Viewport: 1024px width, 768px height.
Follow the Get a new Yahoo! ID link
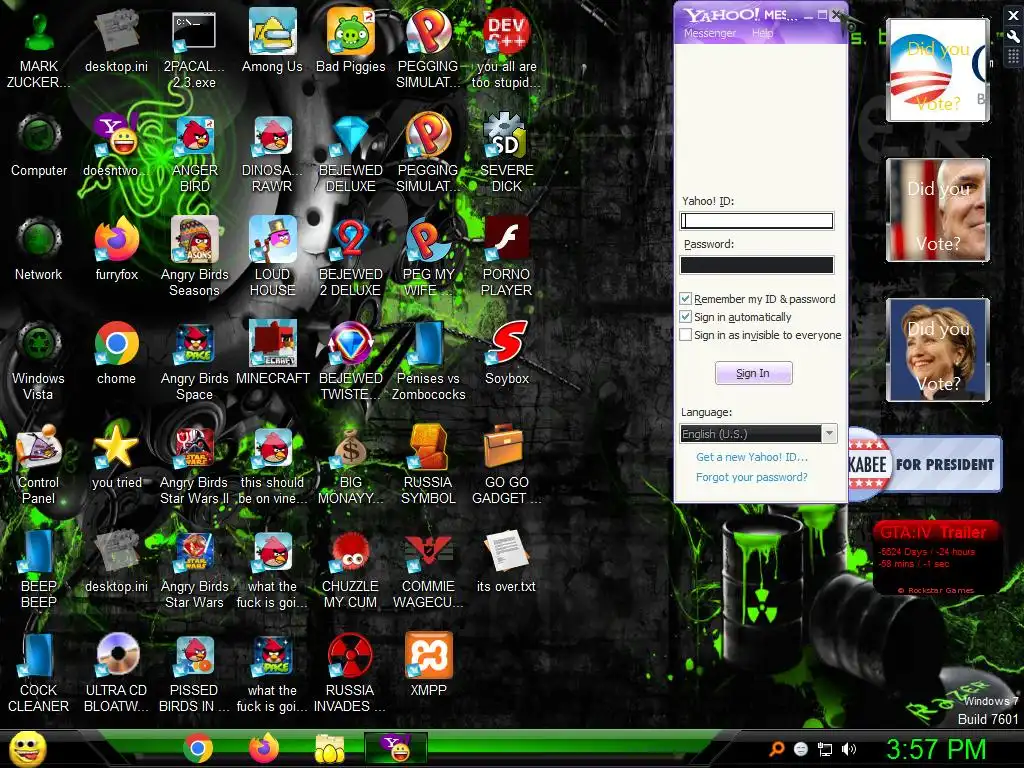pos(752,457)
